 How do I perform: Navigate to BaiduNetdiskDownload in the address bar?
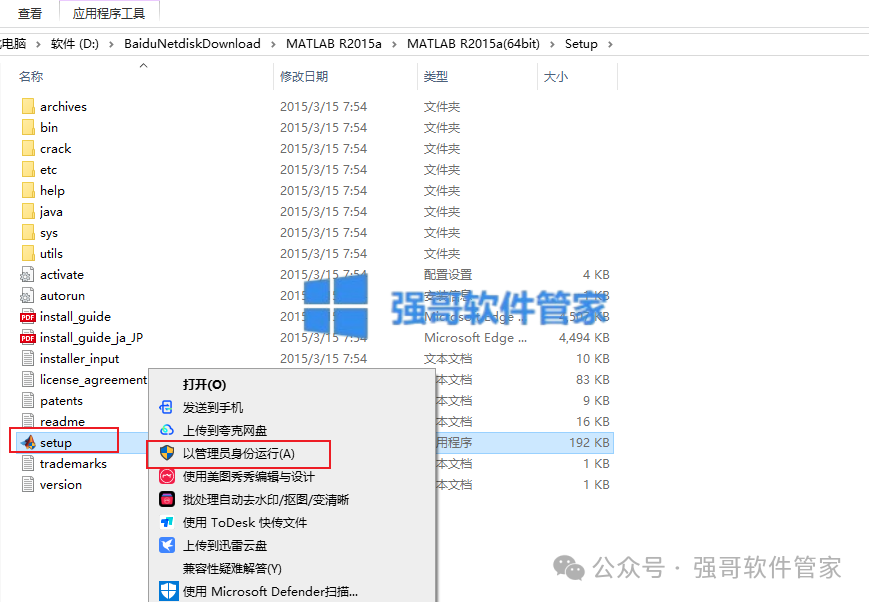192,44
